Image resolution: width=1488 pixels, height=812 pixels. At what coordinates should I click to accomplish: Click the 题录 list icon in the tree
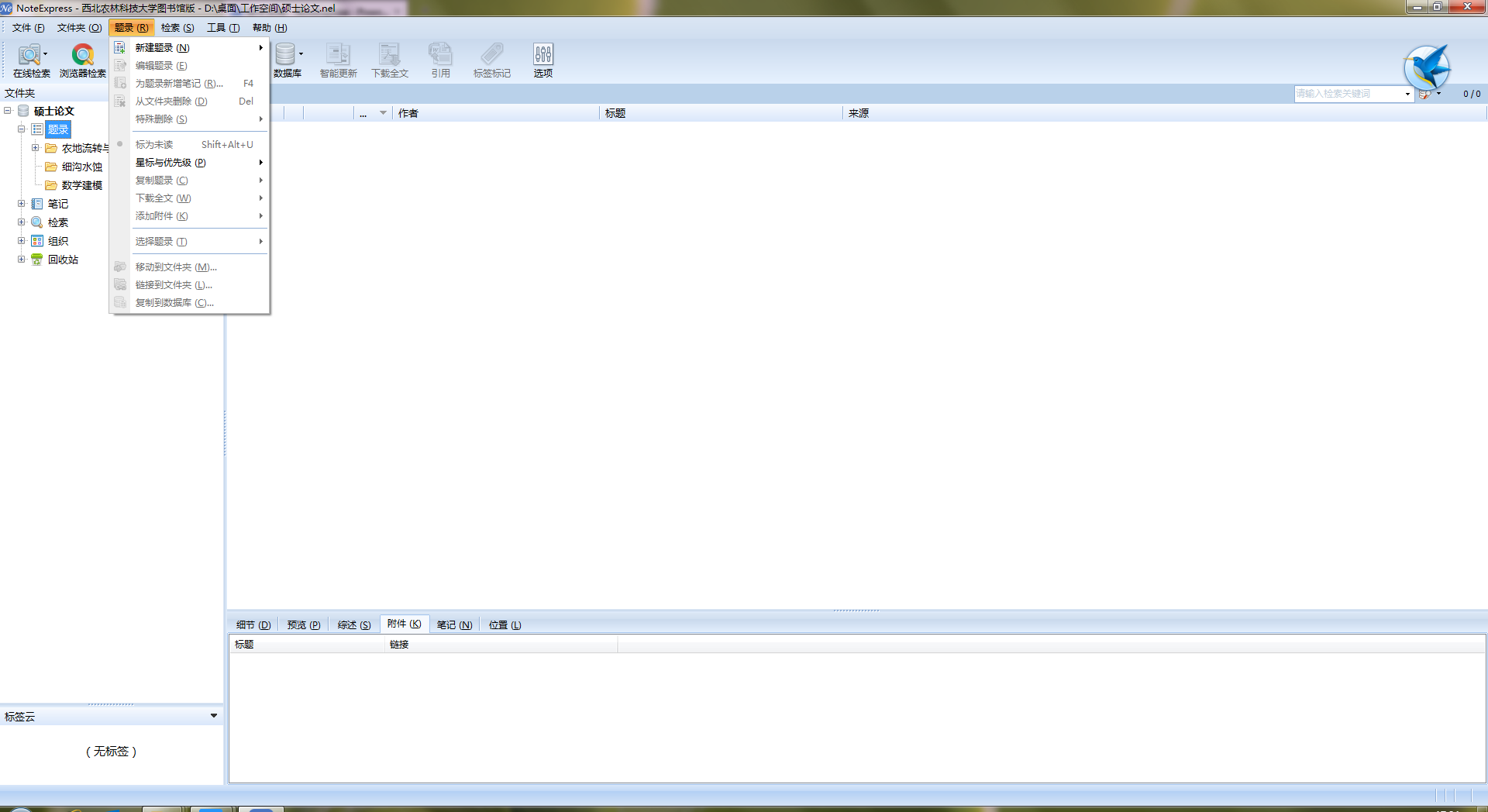click(36, 129)
